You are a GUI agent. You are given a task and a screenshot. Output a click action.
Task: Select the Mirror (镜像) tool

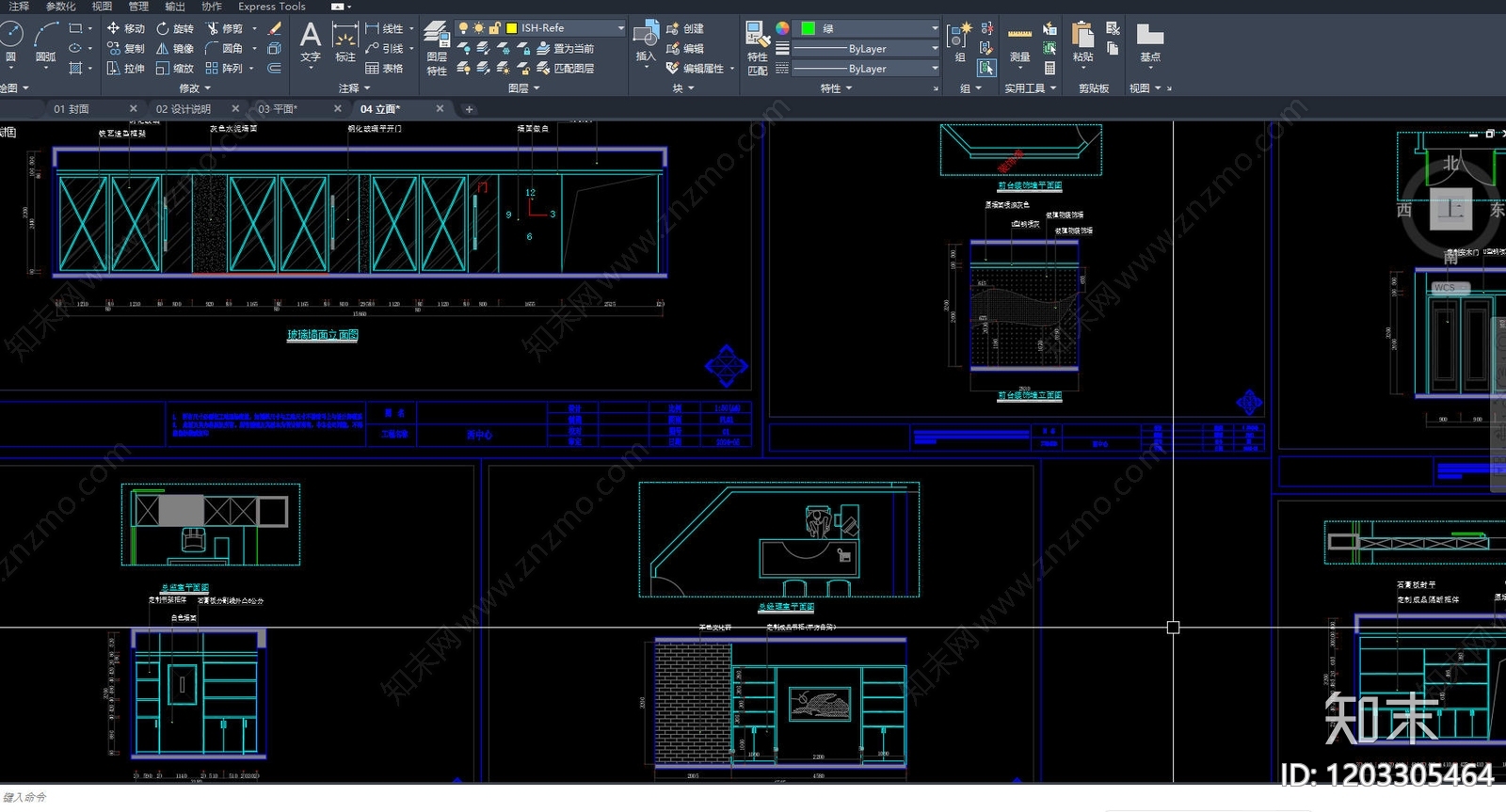pos(175,48)
